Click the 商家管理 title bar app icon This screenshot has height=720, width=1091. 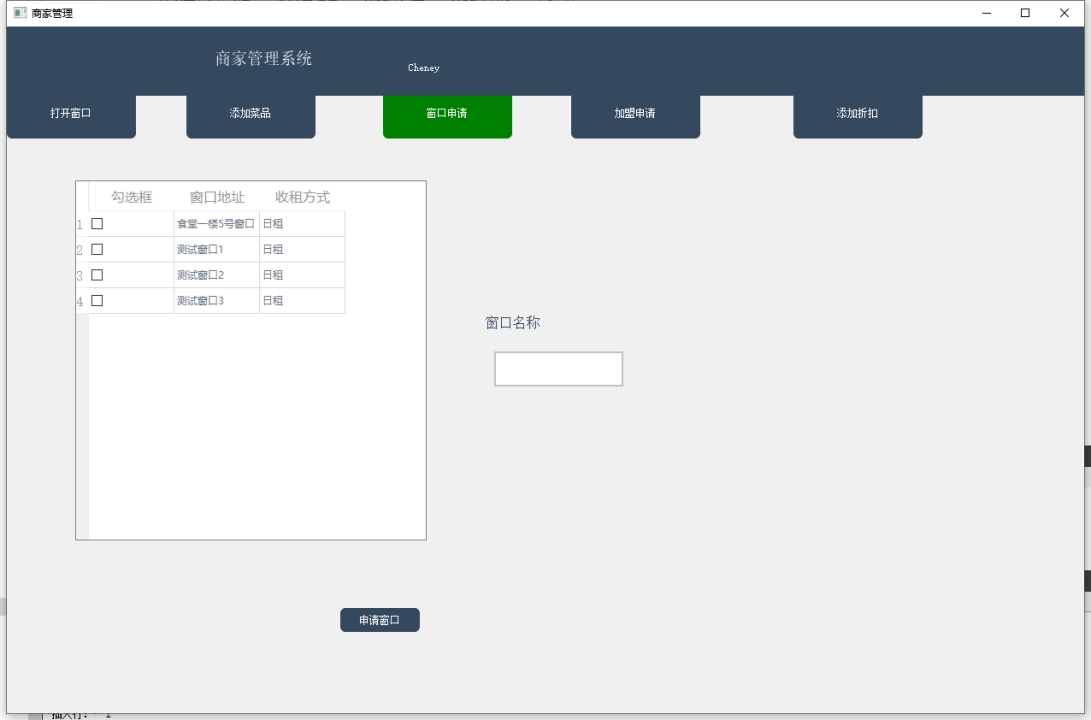click(20, 13)
